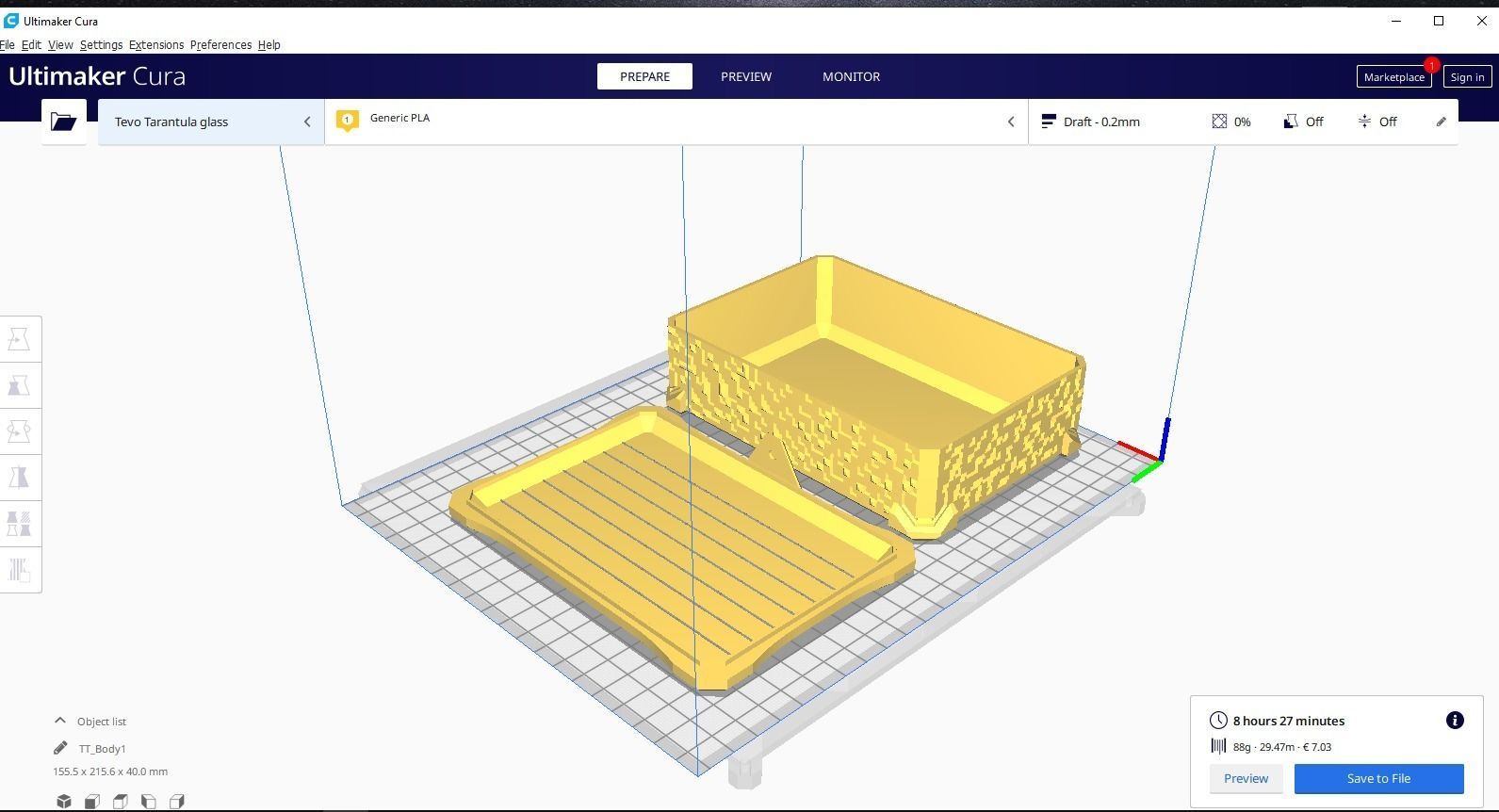Click the Sign in button
Viewport: 1499px width, 812px height.
coord(1467,77)
